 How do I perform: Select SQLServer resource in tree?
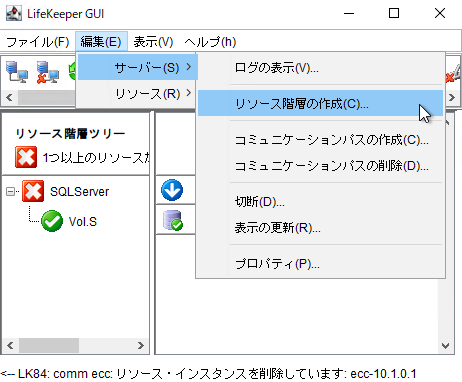point(79,192)
